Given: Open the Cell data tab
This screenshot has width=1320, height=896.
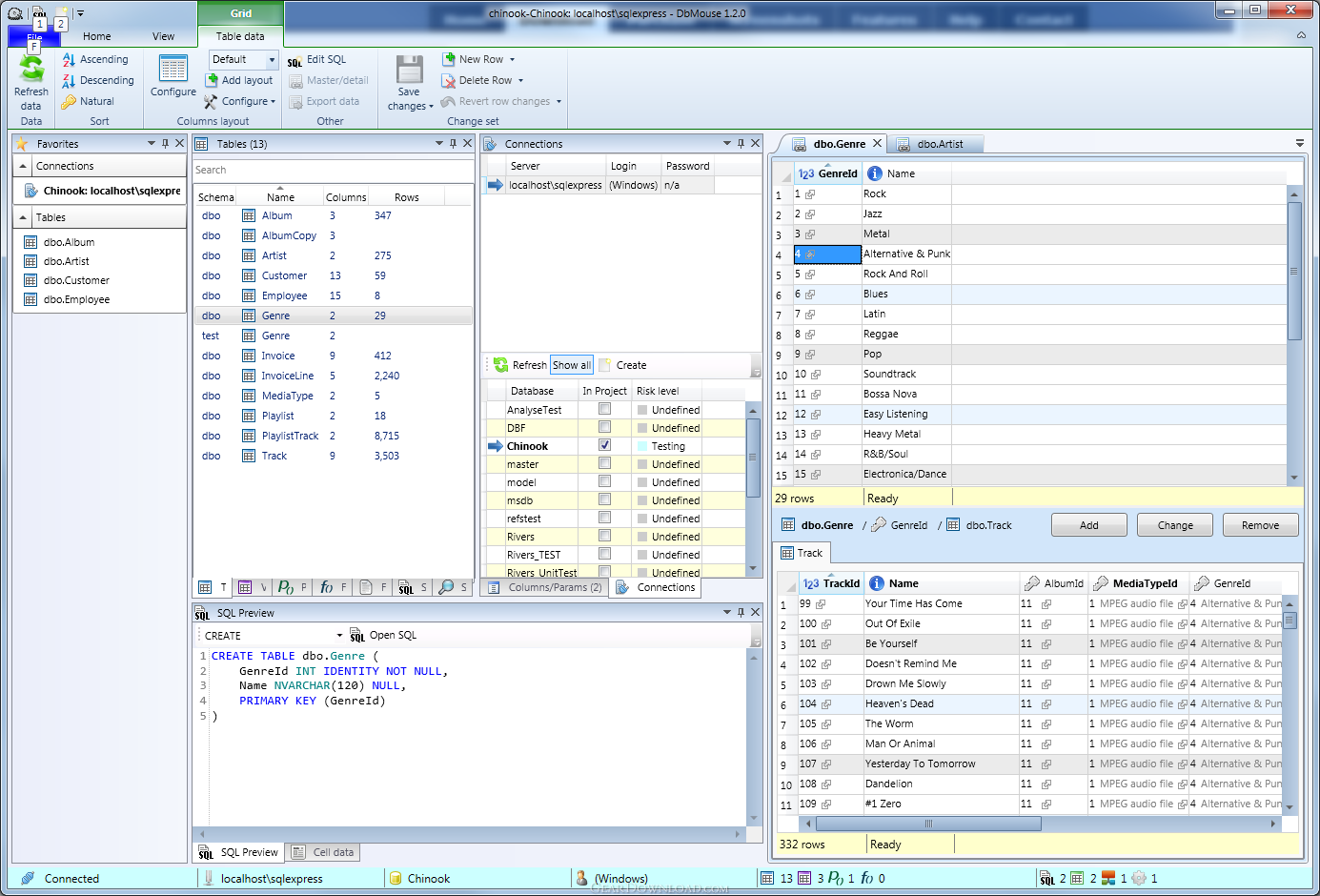Looking at the screenshot, I should coord(323,852).
